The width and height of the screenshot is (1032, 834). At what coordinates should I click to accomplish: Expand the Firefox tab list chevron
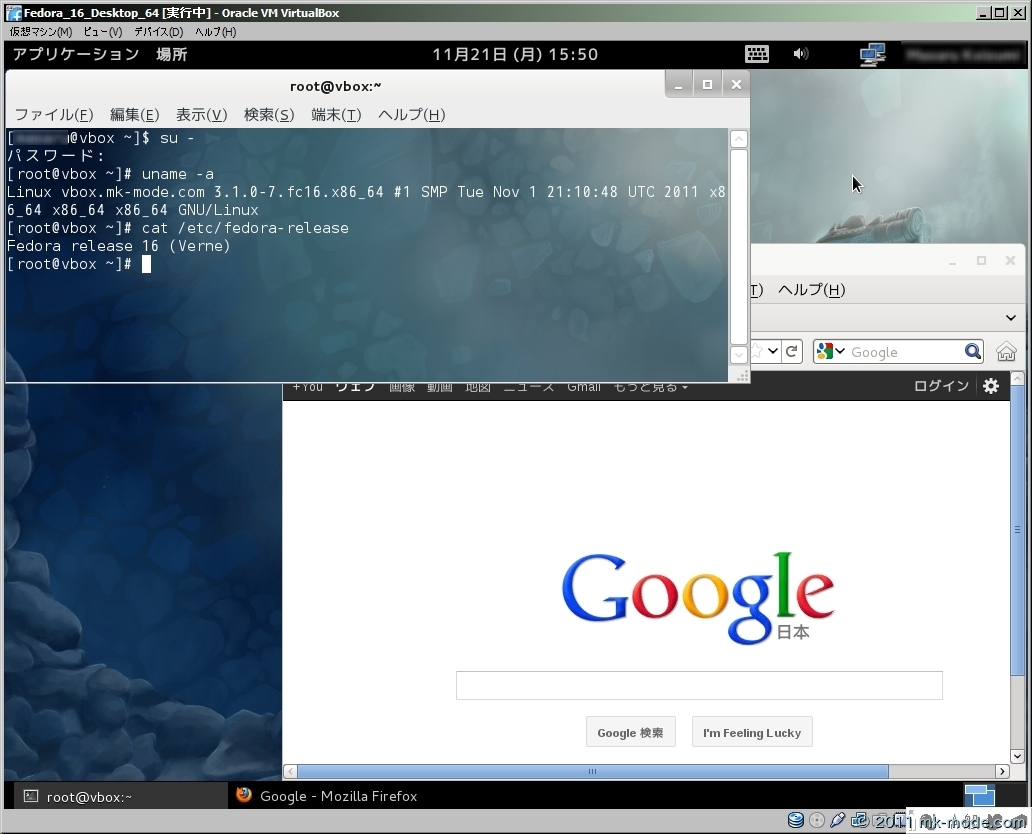pyautogui.click(x=1011, y=318)
